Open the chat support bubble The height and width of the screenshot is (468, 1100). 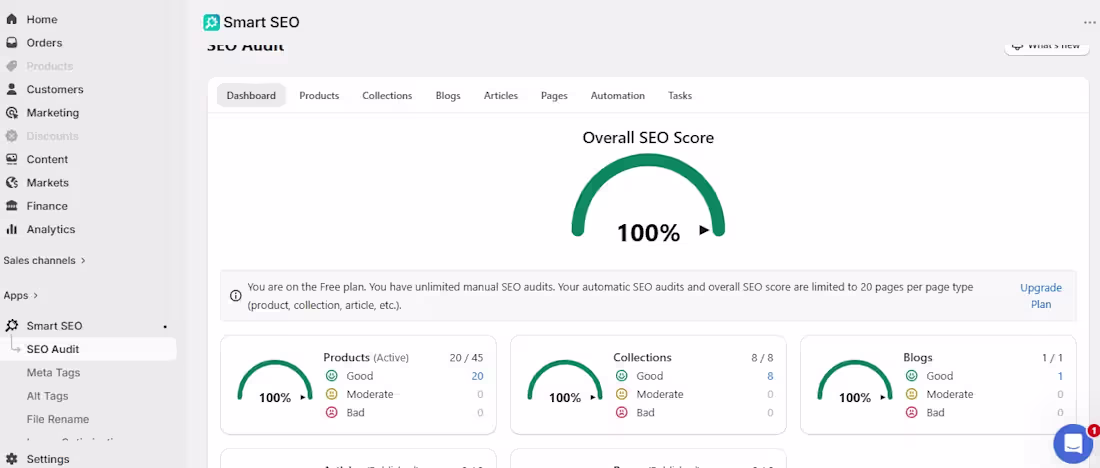[1073, 443]
